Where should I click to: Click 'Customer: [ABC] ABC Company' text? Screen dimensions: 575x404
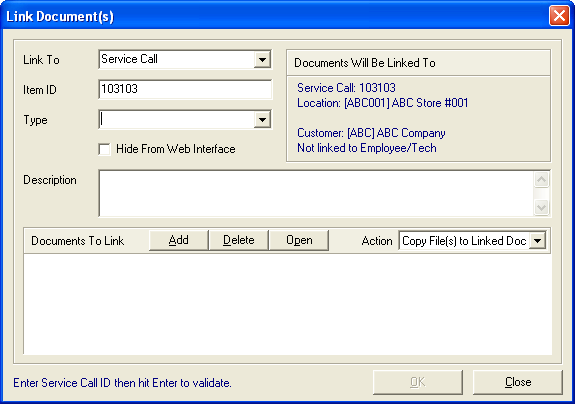click(371, 133)
